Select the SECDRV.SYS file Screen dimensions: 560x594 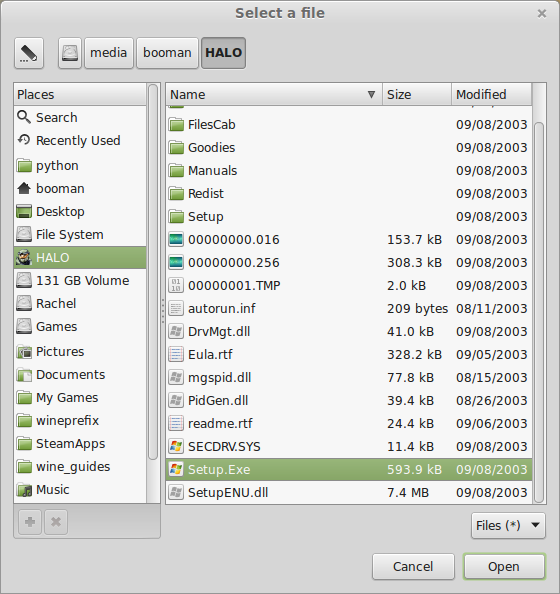click(349, 447)
